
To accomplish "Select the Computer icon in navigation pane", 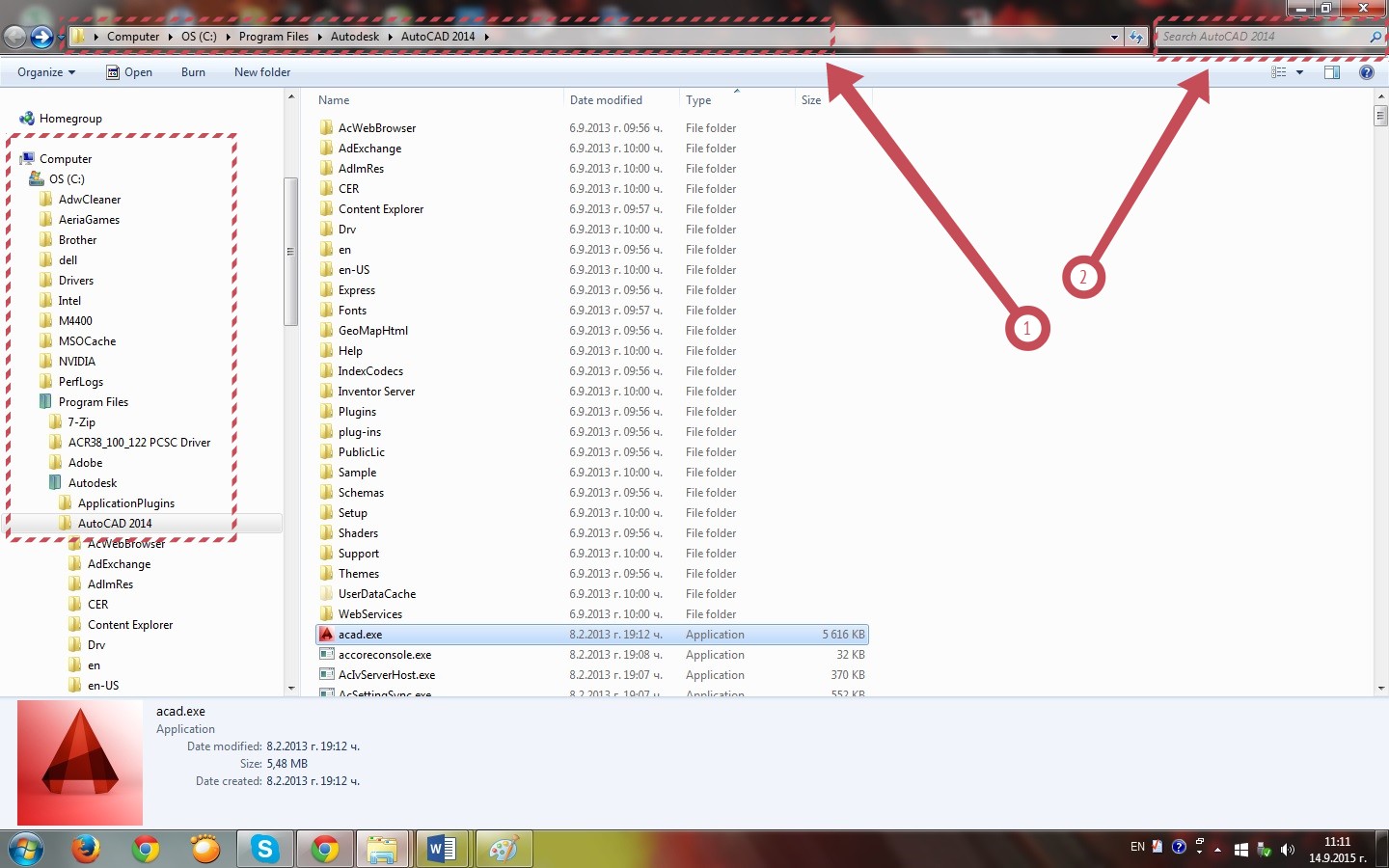I will [27, 159].
